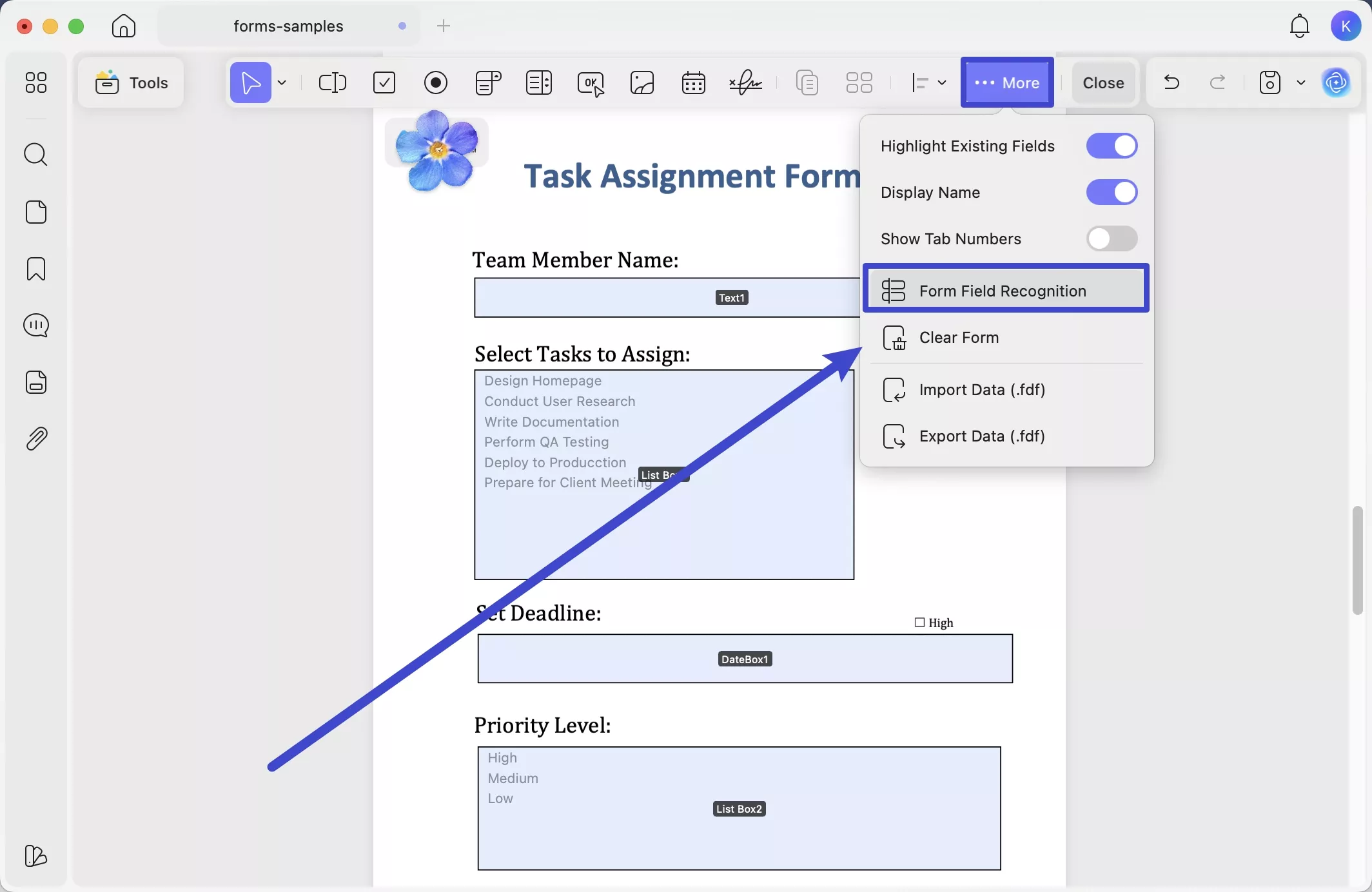Select the radio button field tool
Screen dimensions: 1372x892
point(436,82)
